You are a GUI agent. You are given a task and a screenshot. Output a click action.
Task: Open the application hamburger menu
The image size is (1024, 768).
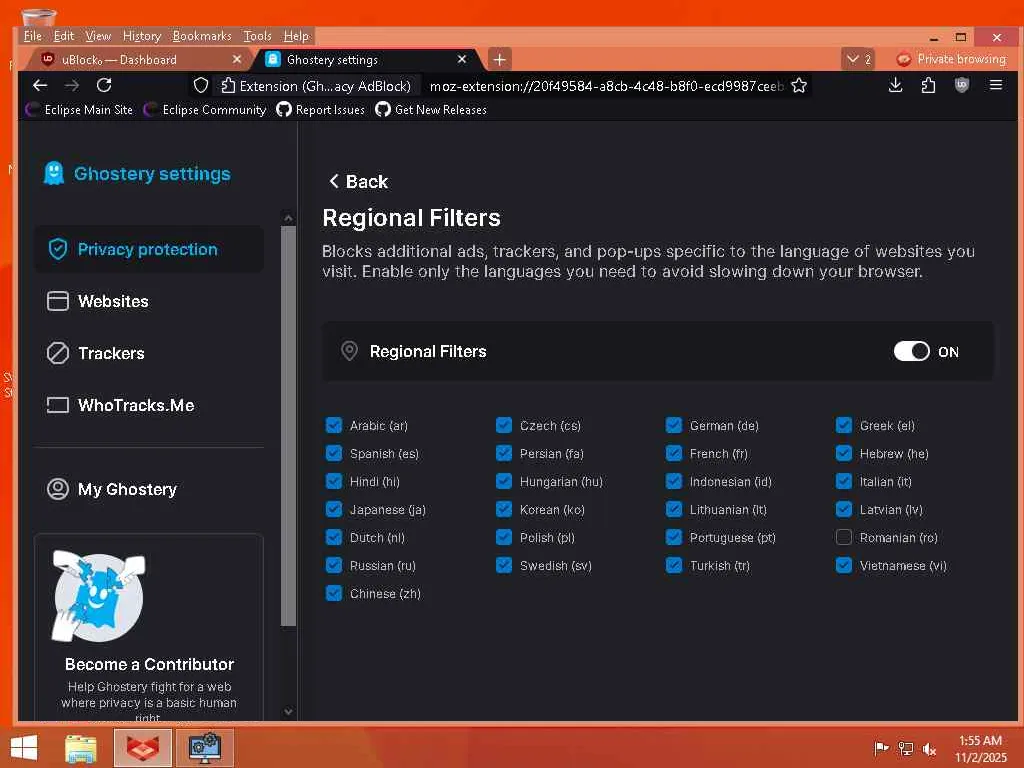(x=995, y=85)
